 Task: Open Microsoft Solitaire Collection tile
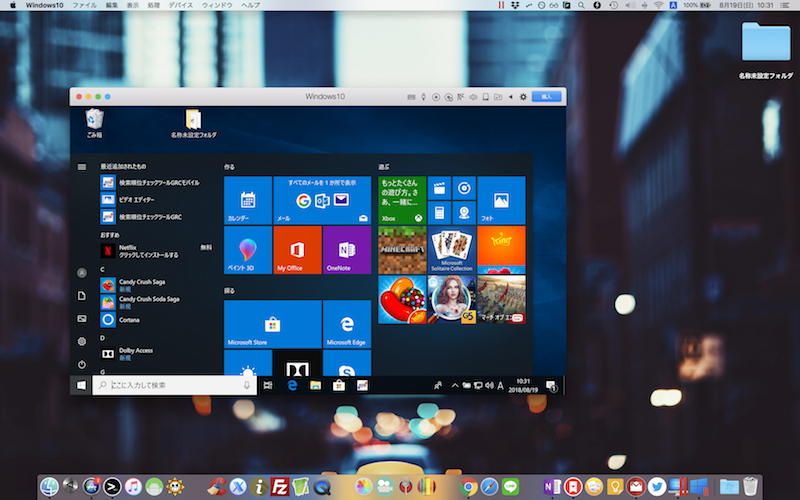coord(452,250)
